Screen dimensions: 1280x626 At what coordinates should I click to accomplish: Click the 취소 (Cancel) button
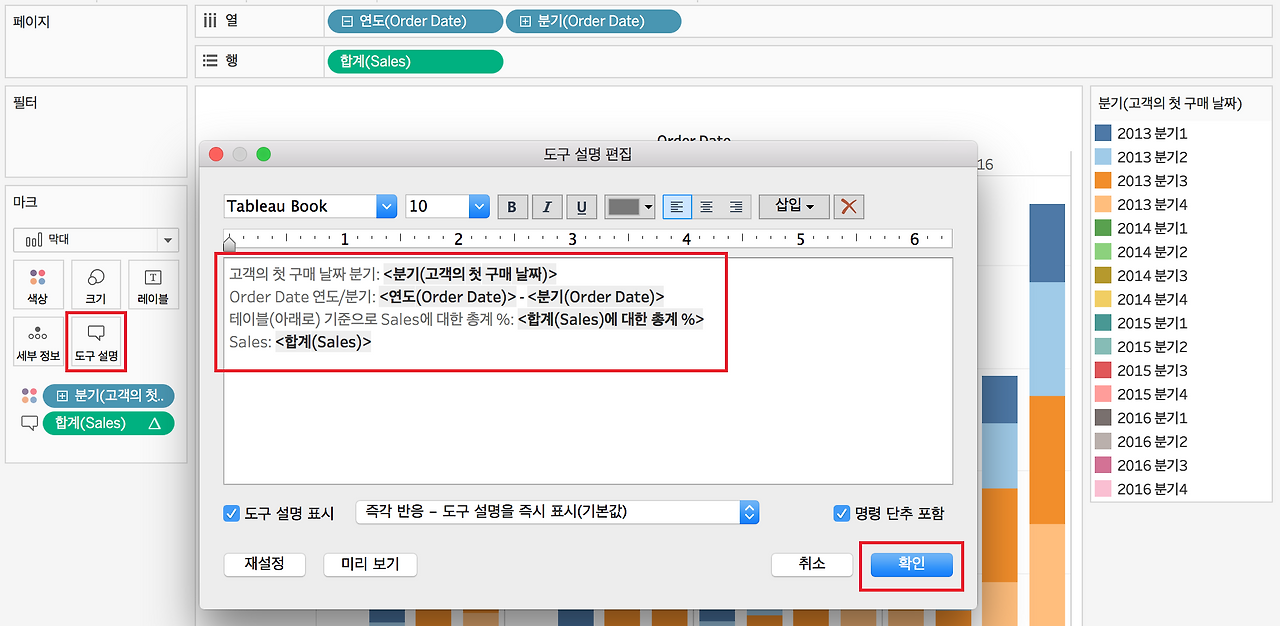tap(811, 564)
